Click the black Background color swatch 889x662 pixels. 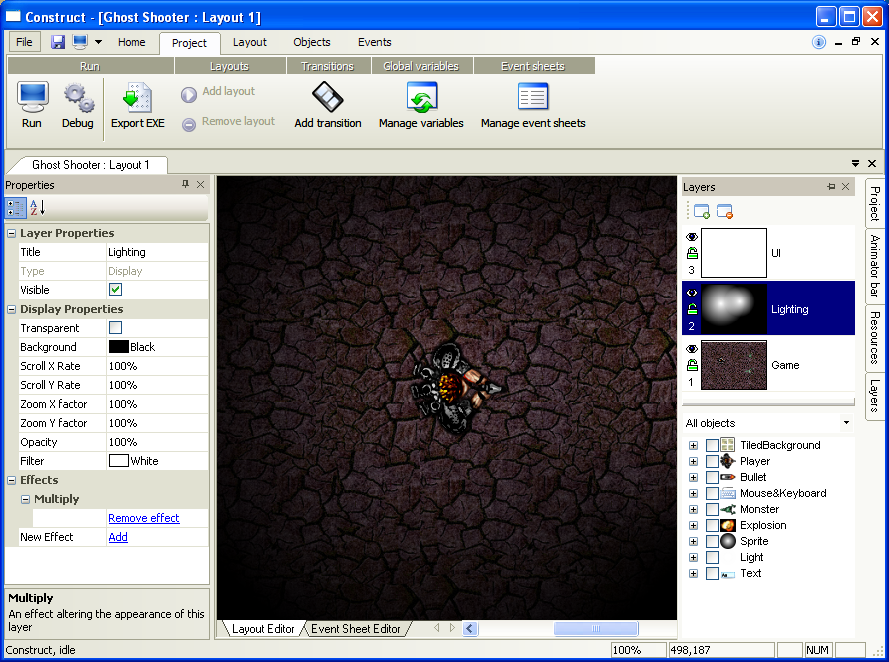point(118,347)
